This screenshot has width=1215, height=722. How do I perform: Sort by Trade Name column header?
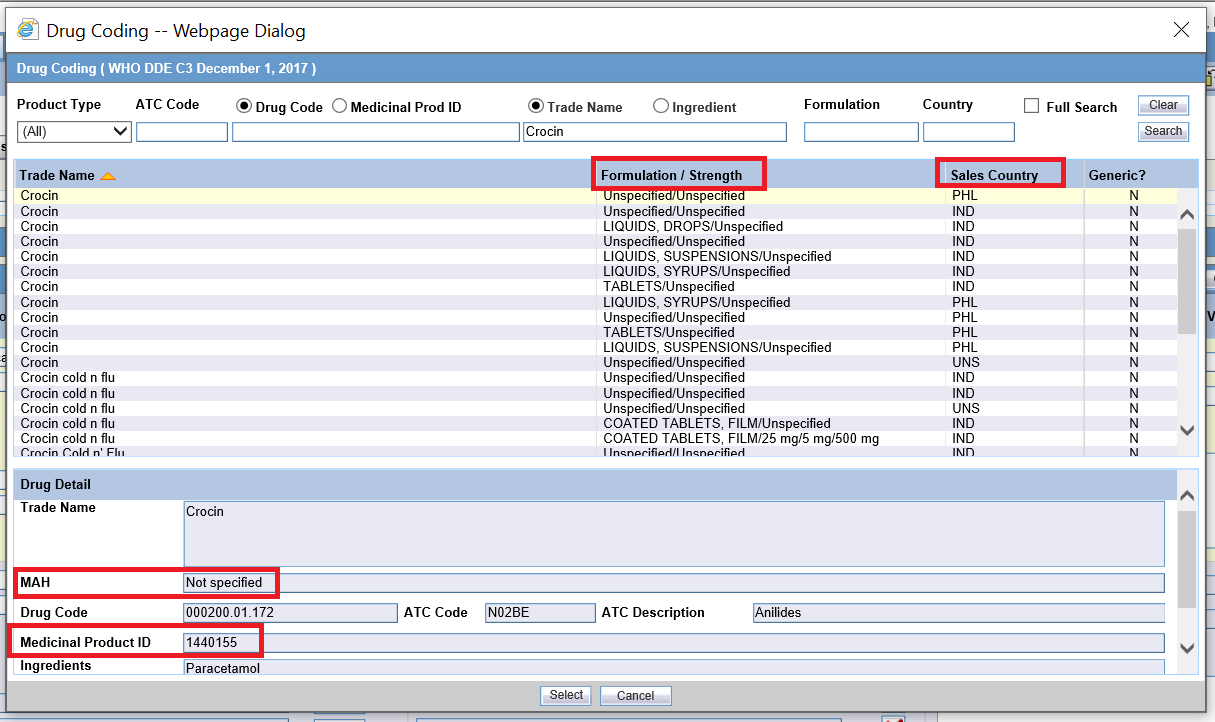[x=57, y=175]
